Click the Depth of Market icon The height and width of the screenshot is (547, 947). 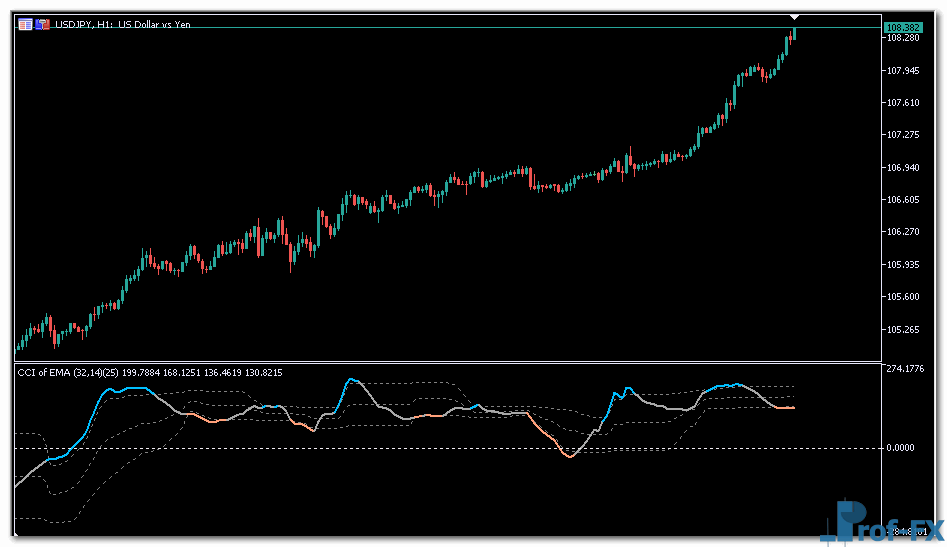point(44,25)
